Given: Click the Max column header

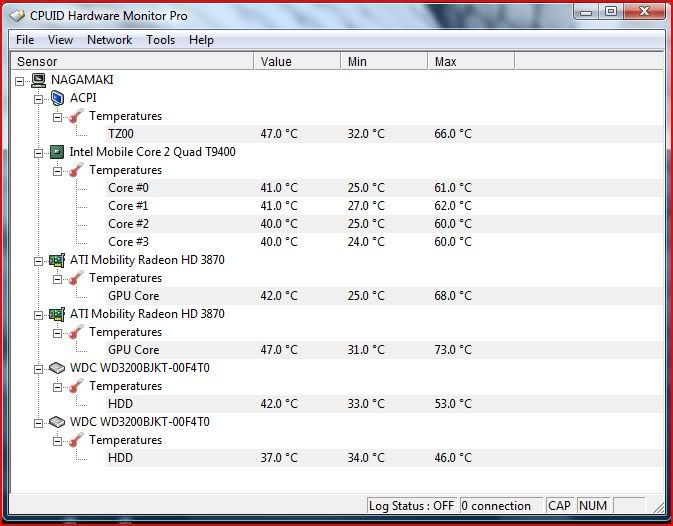Looking at the screenshot, I should point(471,61).
